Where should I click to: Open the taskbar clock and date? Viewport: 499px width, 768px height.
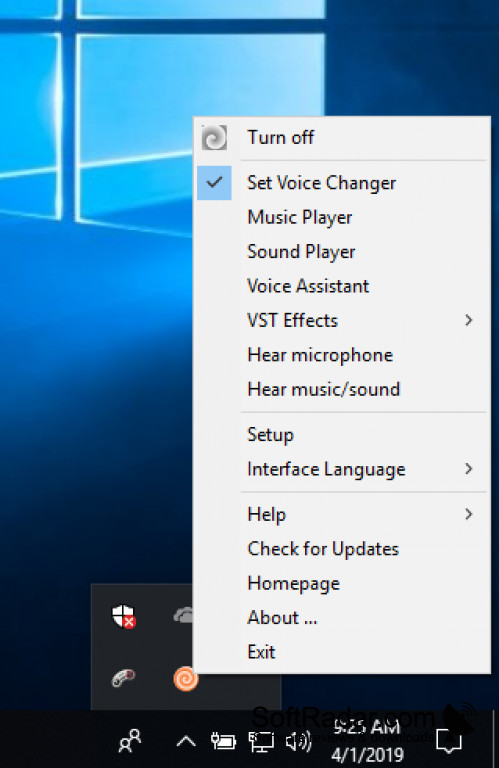pyautogui.click(x=367, y=741)
